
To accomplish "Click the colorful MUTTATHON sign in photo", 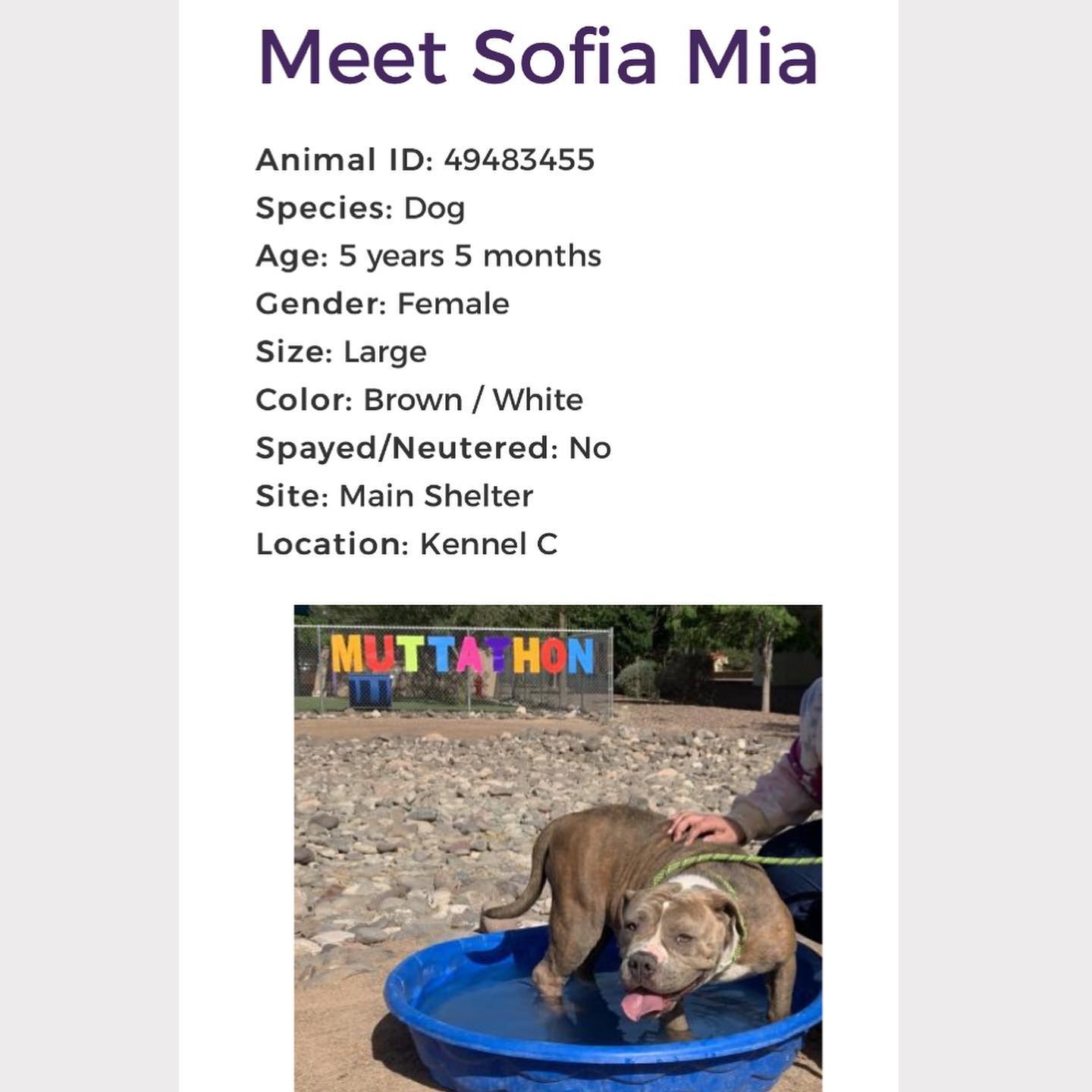I will pos(462,654).
